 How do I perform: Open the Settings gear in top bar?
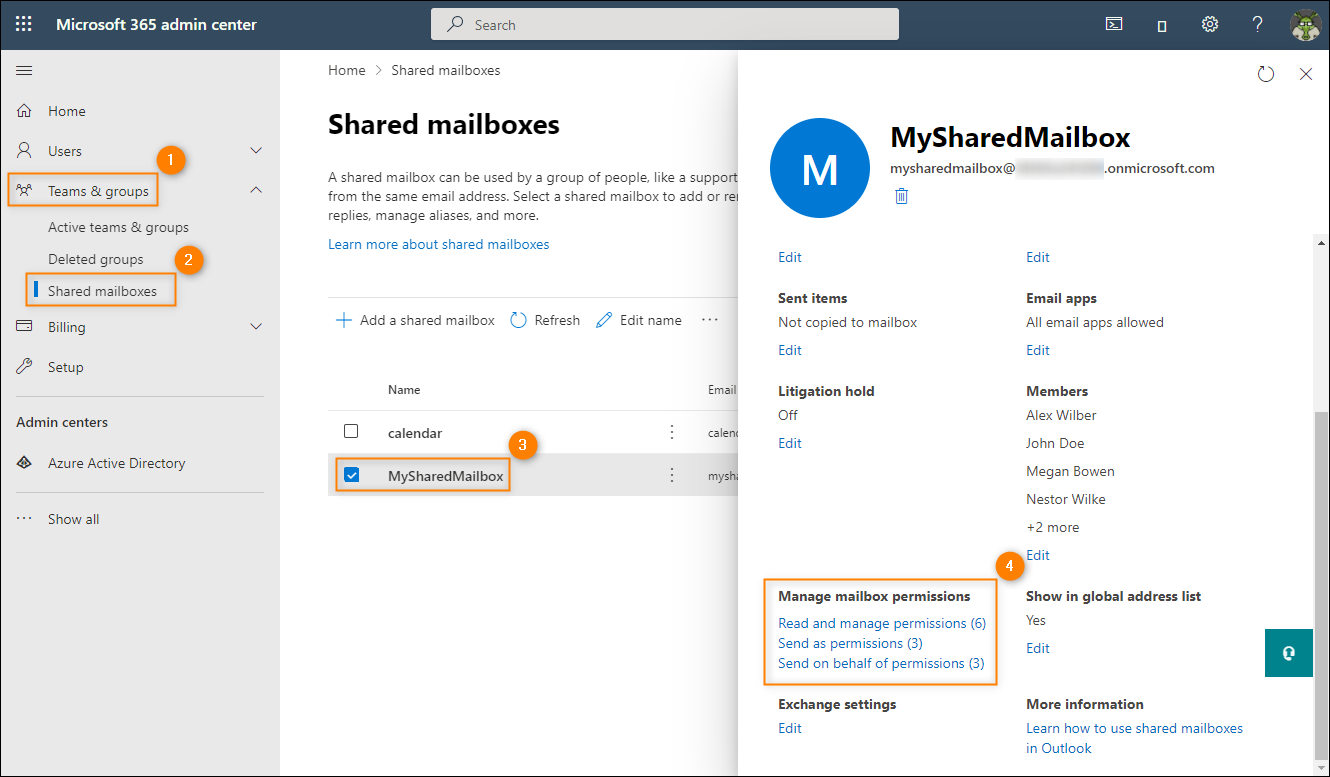(x=1209, y=24)
